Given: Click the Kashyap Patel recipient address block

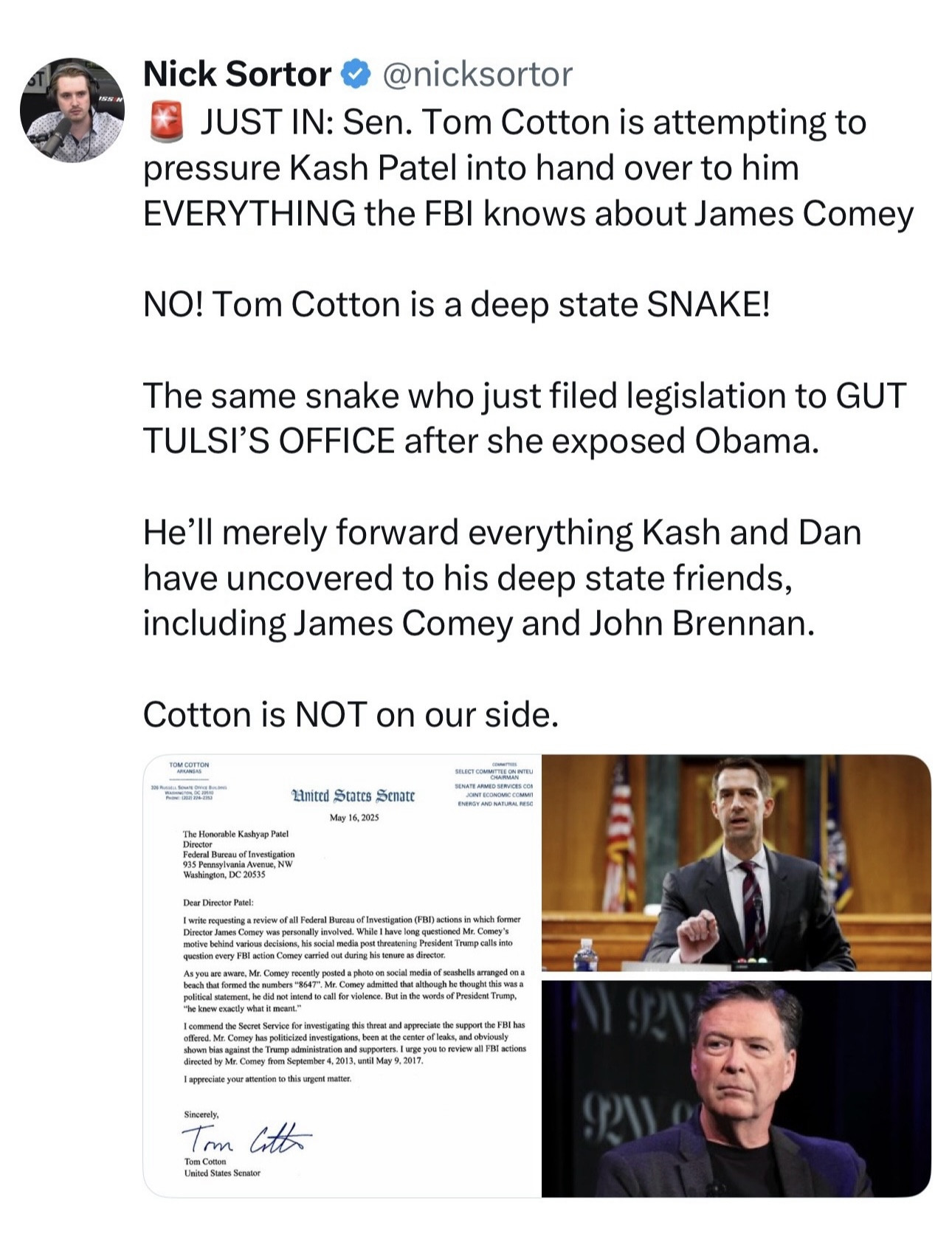Looking at the screenshot, I should (x=238, y=854).
